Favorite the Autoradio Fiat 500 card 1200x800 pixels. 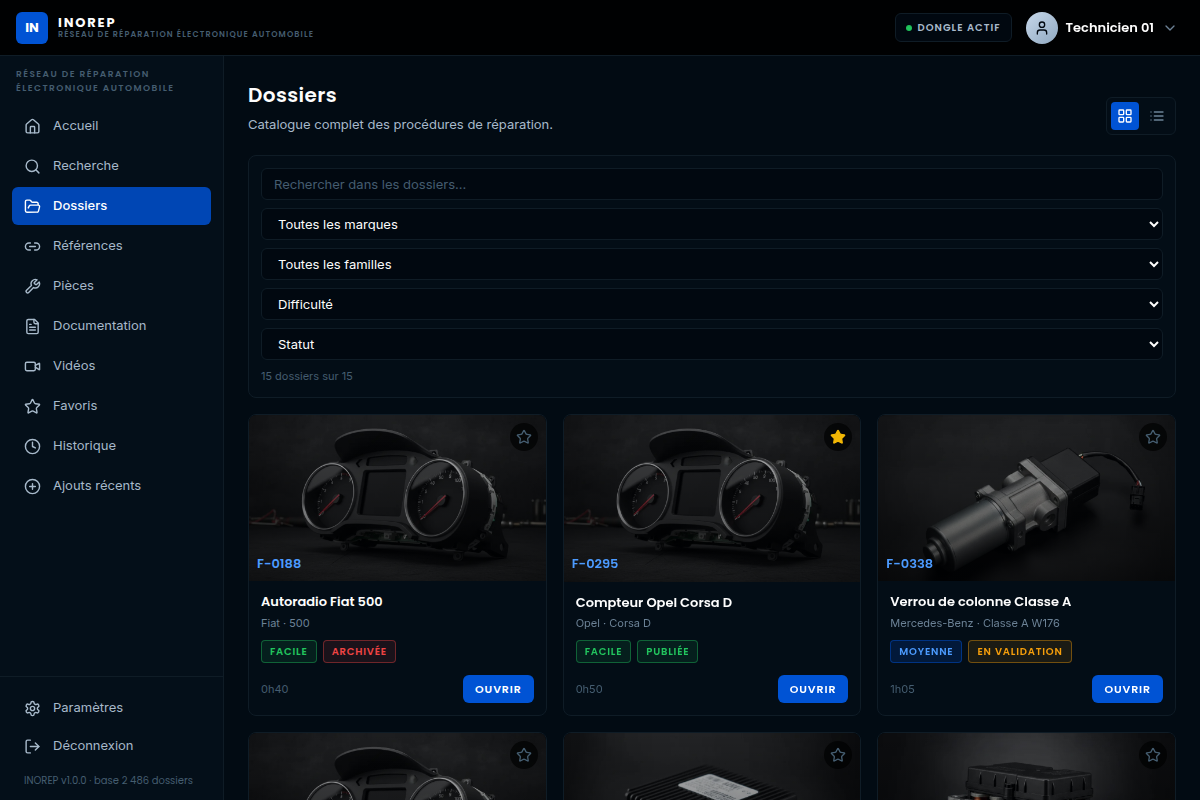tap(524, 437)
